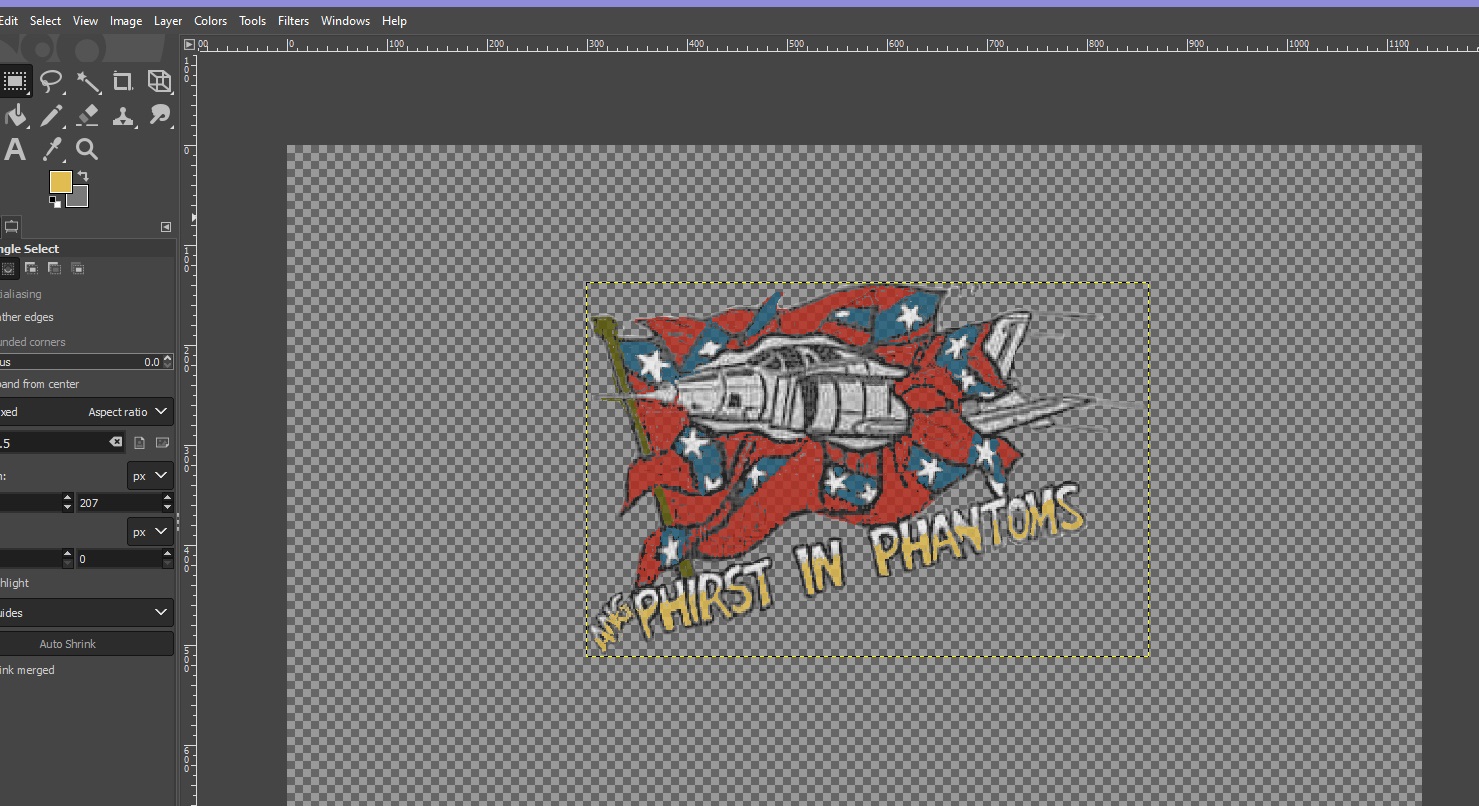Choose Add to selection mode

tap(32, 268)
